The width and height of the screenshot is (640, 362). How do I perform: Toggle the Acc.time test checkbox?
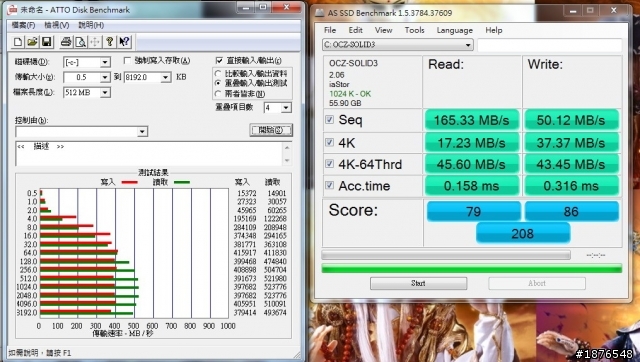point(329,185)
